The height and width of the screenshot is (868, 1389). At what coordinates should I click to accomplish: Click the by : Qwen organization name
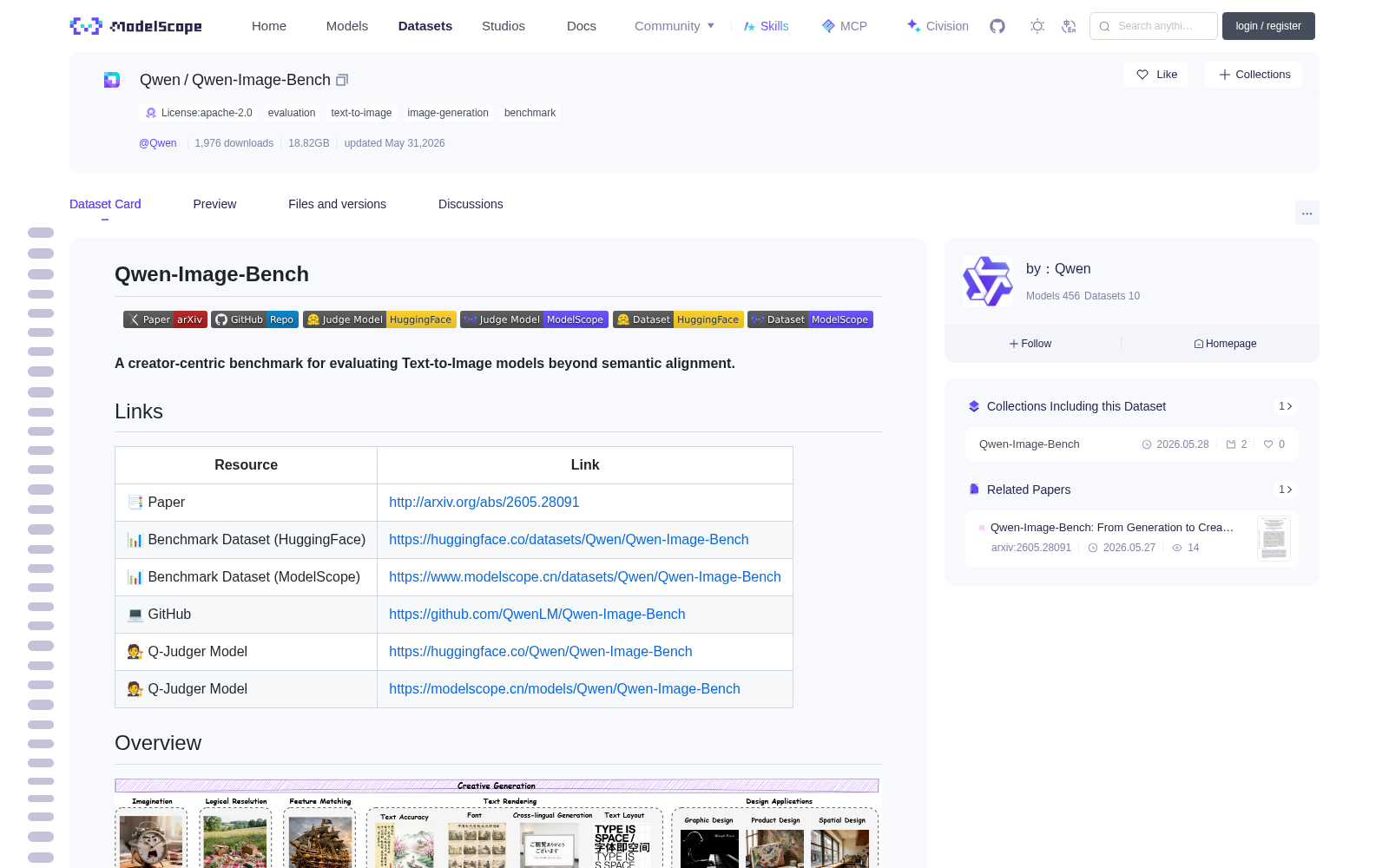point(1058,269)
